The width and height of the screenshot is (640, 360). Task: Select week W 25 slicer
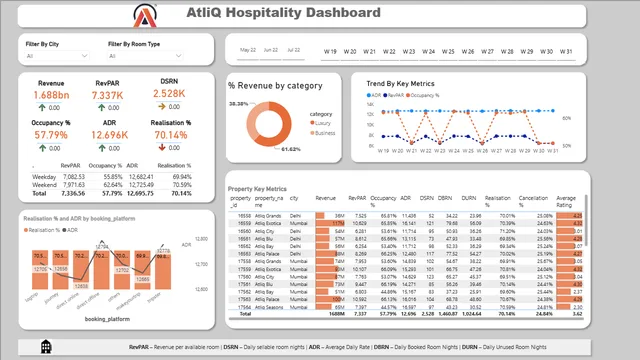coord(448,52)
